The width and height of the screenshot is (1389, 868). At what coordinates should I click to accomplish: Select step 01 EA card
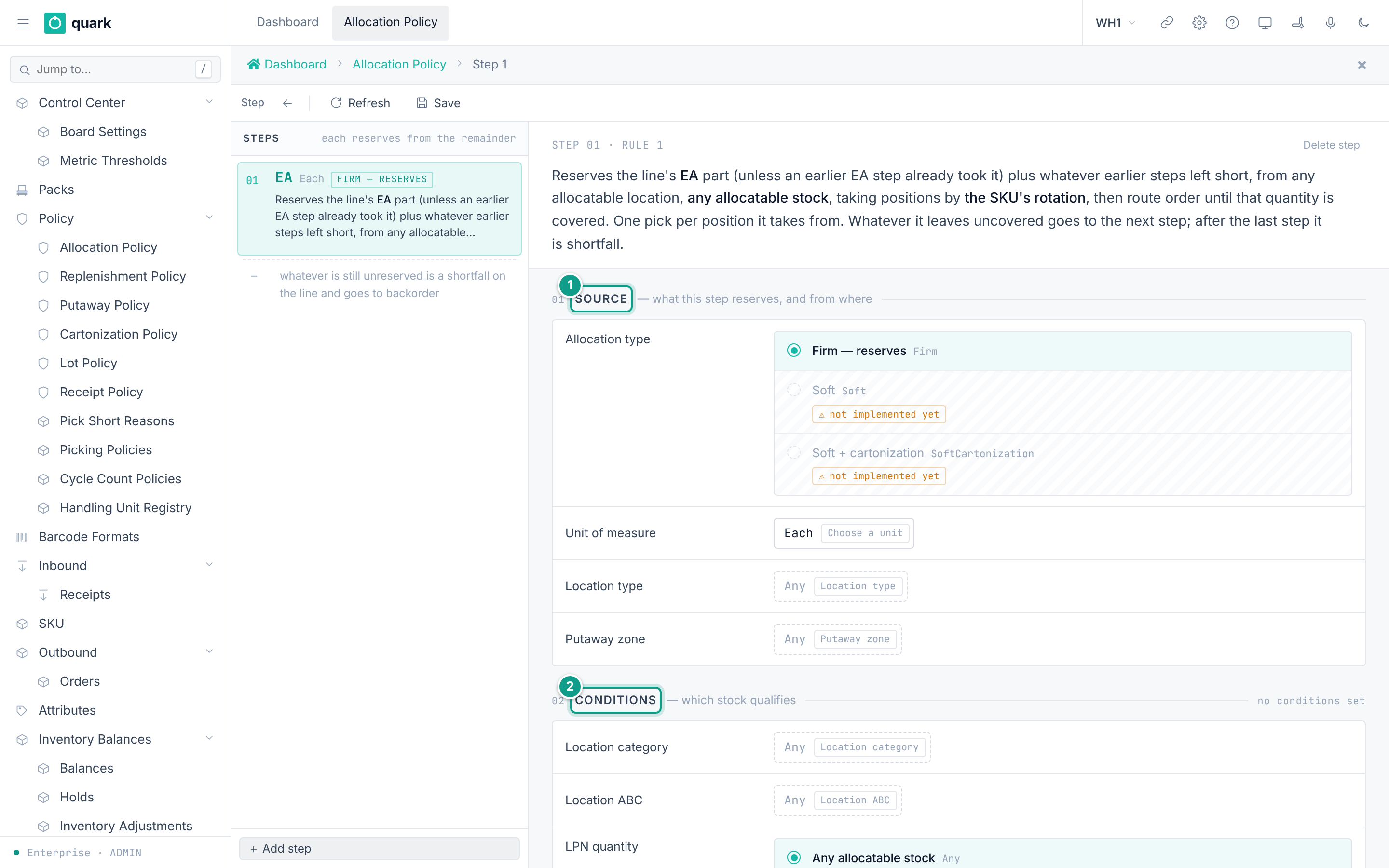[x=380, y=208]
